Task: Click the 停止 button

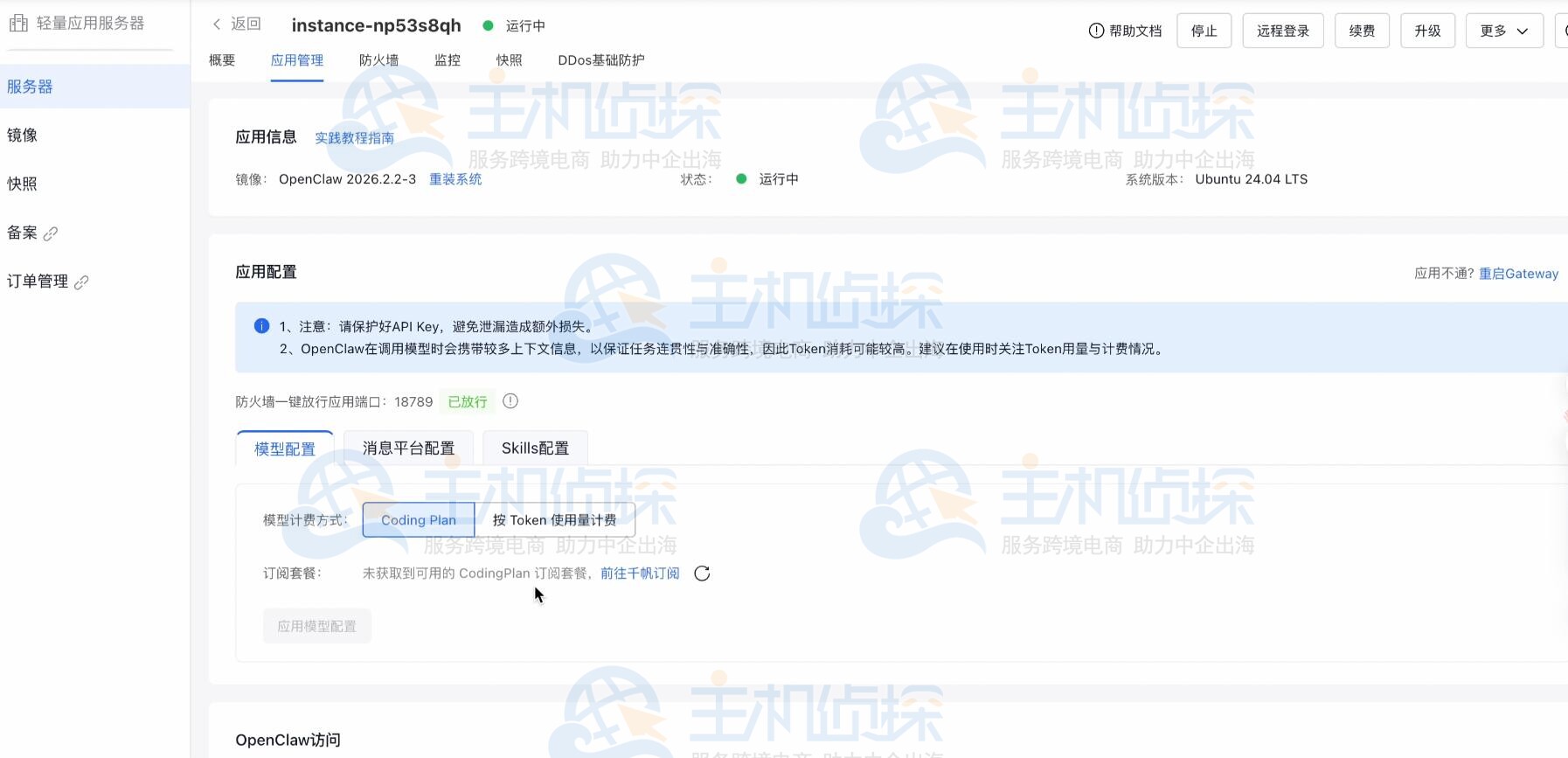Action: coord(1204,31)
